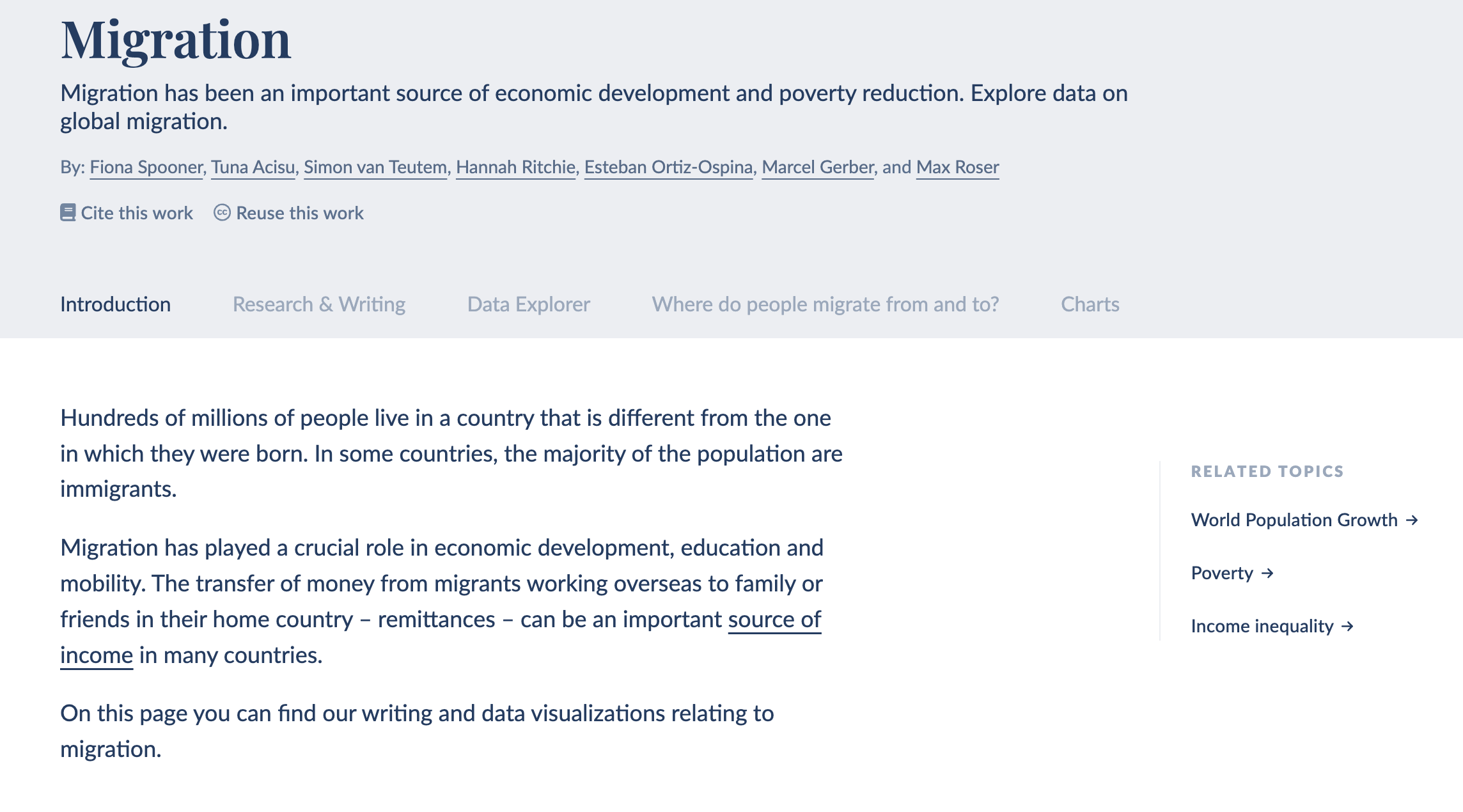Click the Marcel Gerber author link

817,168
